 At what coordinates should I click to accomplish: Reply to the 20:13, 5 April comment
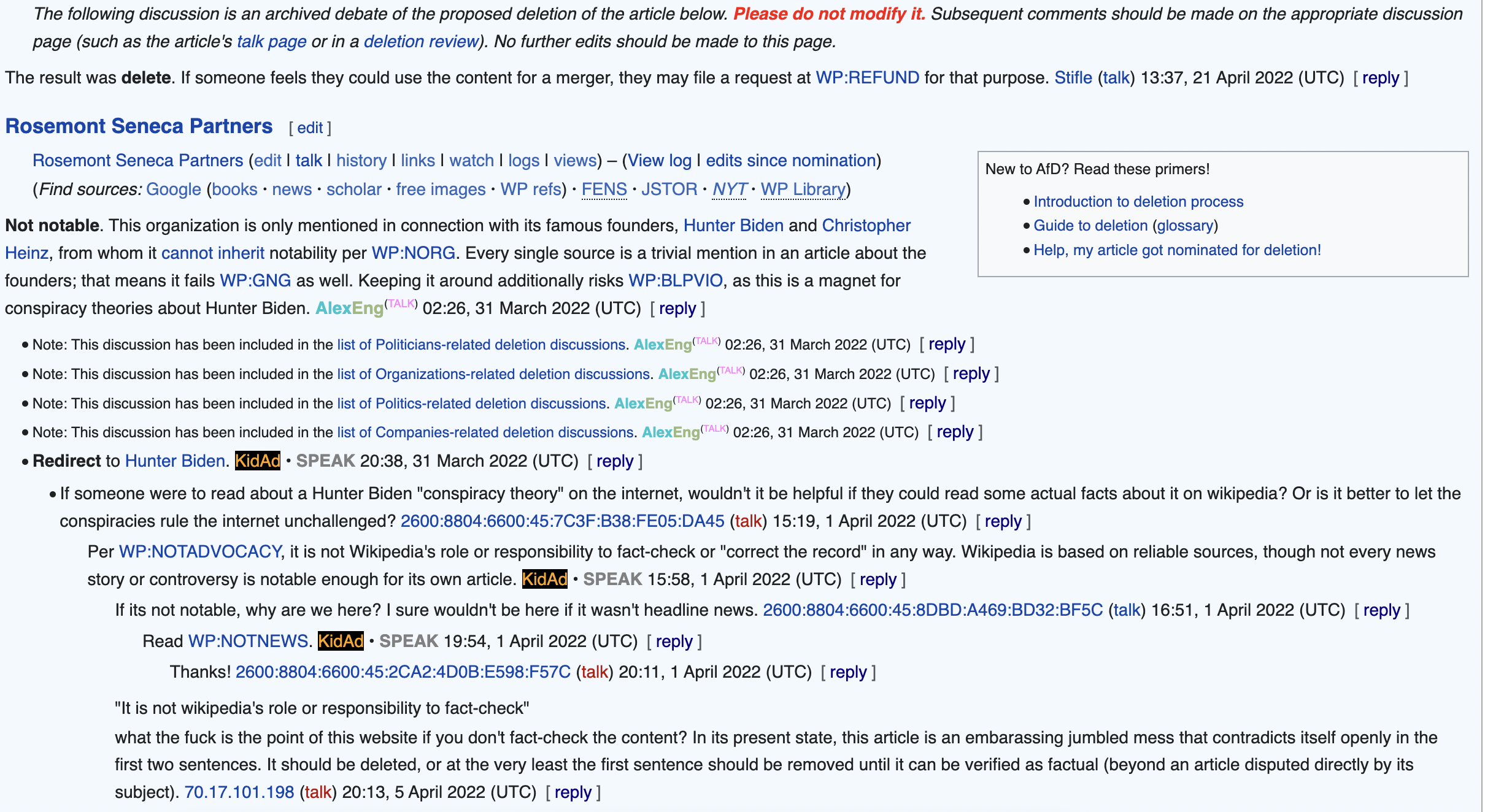(x=573, y=792)
